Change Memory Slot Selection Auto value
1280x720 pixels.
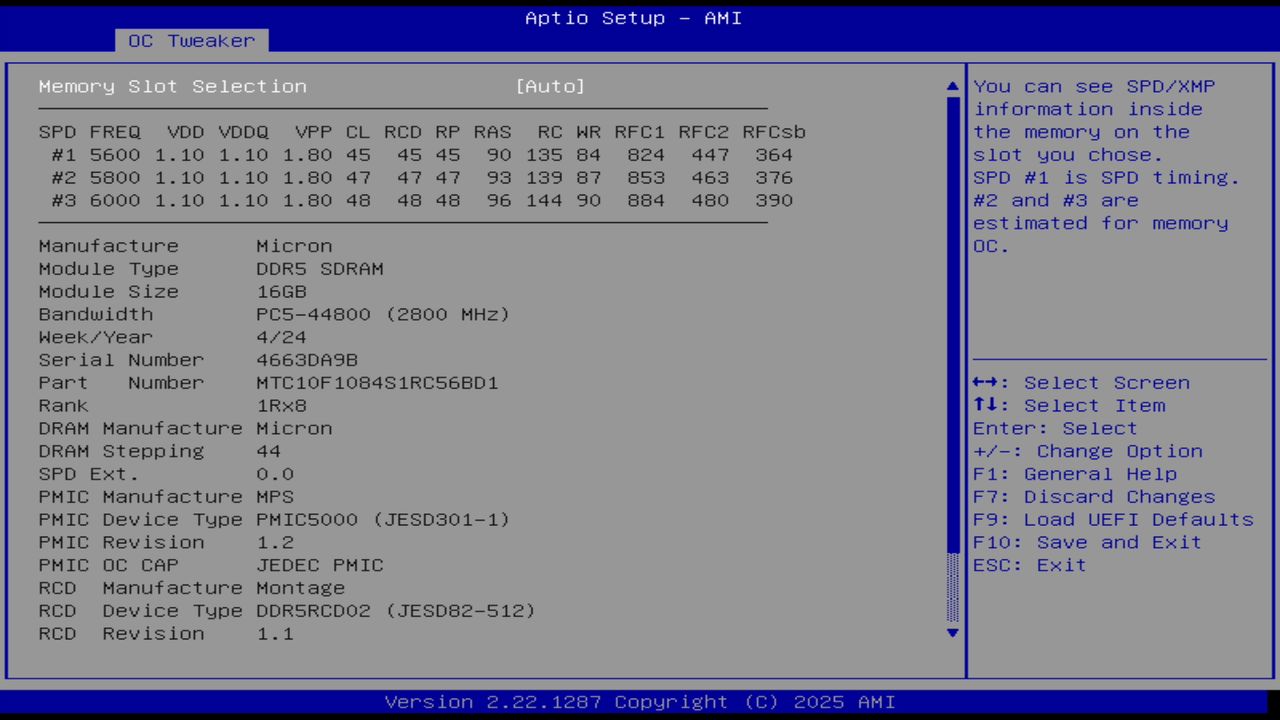tap(550, 87)
